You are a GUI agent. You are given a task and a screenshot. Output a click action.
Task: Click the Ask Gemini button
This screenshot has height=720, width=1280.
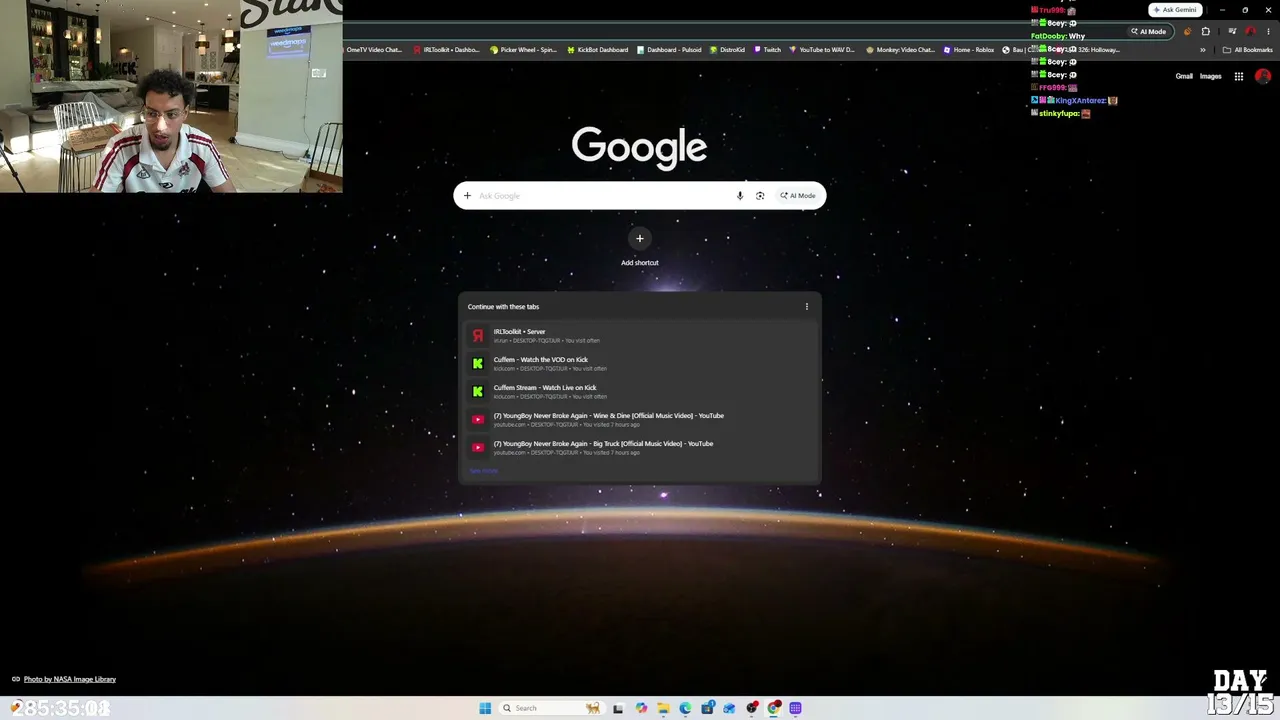click(x=1175, y=10)
